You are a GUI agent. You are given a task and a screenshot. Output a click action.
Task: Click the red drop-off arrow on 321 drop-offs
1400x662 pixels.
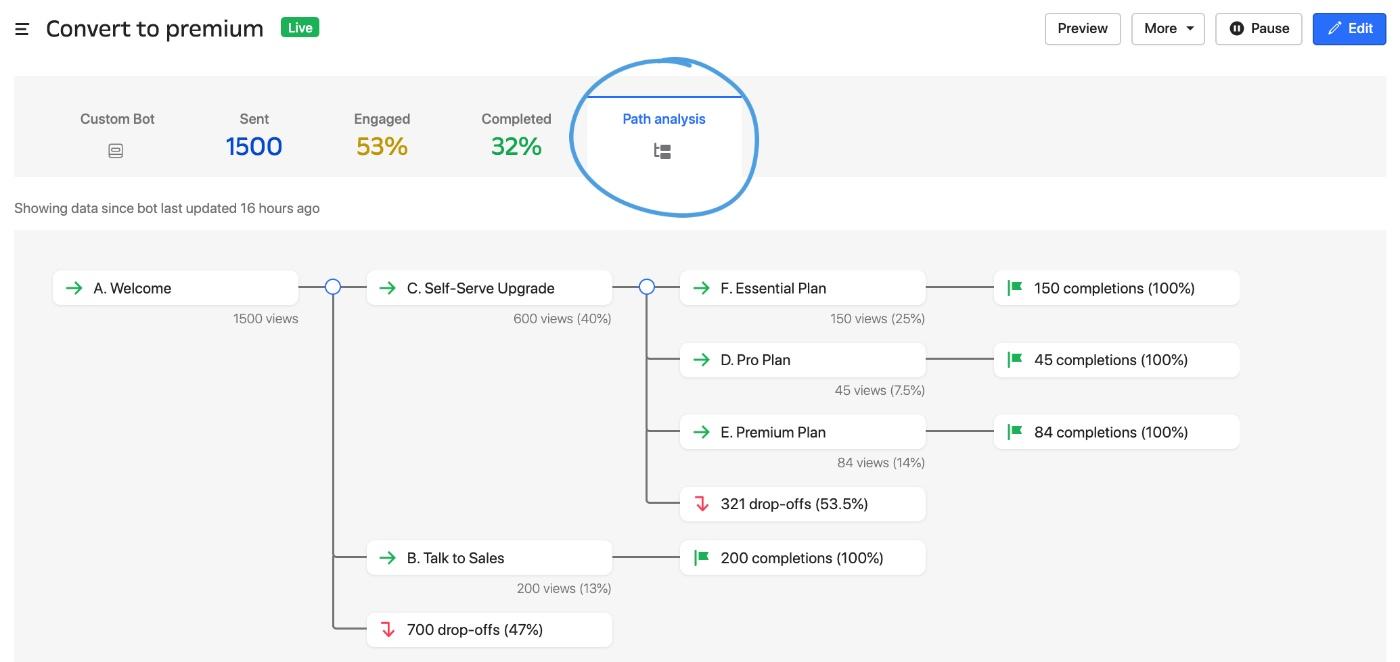point(701,504)
